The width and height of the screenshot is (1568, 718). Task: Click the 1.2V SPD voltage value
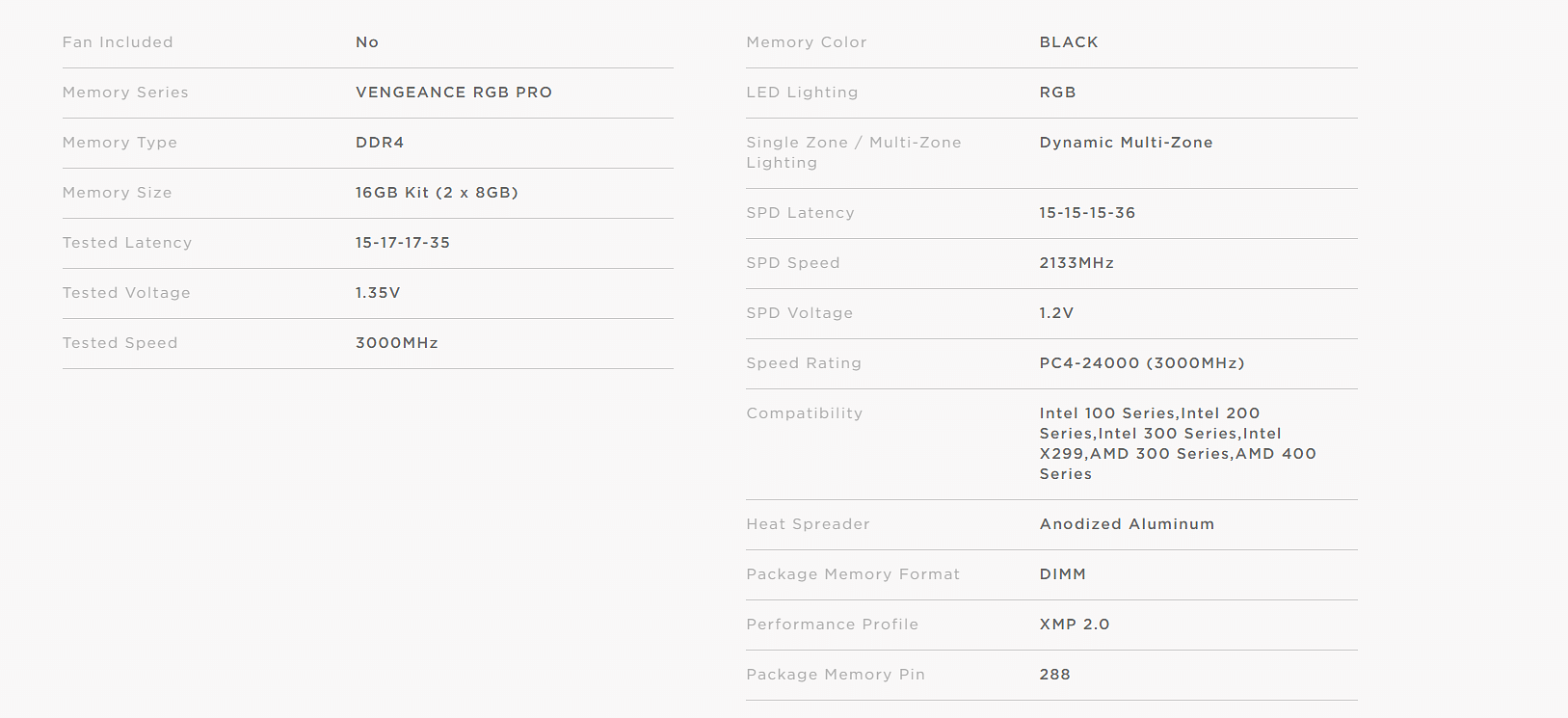coord(1056,313)
